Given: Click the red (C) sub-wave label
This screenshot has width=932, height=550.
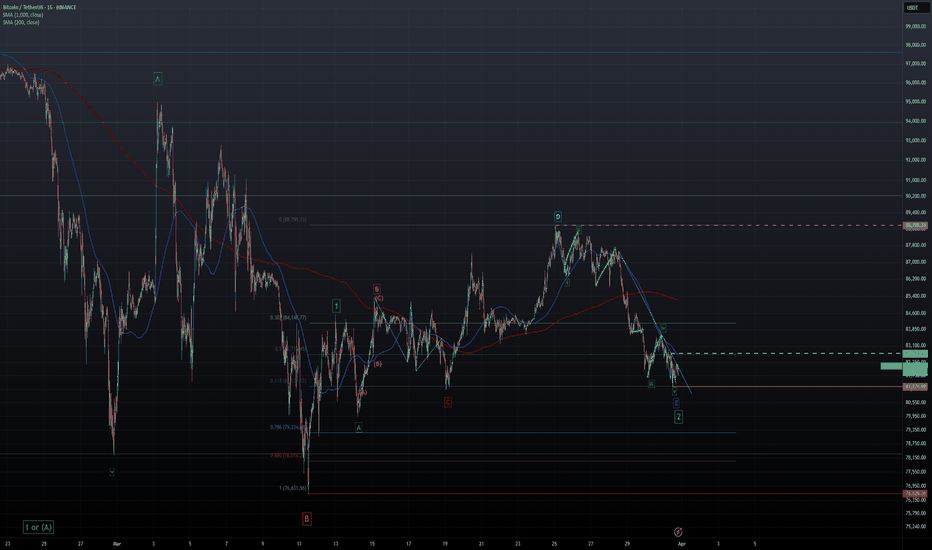Looking at the screenshot, I should [379, 298].
